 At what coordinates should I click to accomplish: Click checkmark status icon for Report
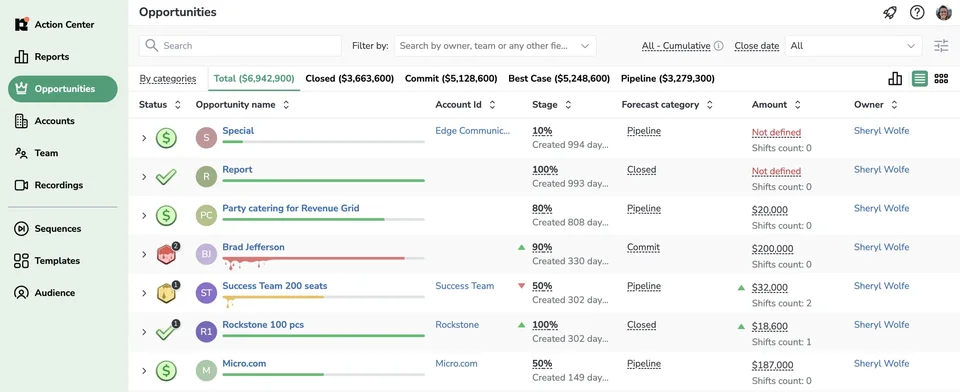coord(166,177)
